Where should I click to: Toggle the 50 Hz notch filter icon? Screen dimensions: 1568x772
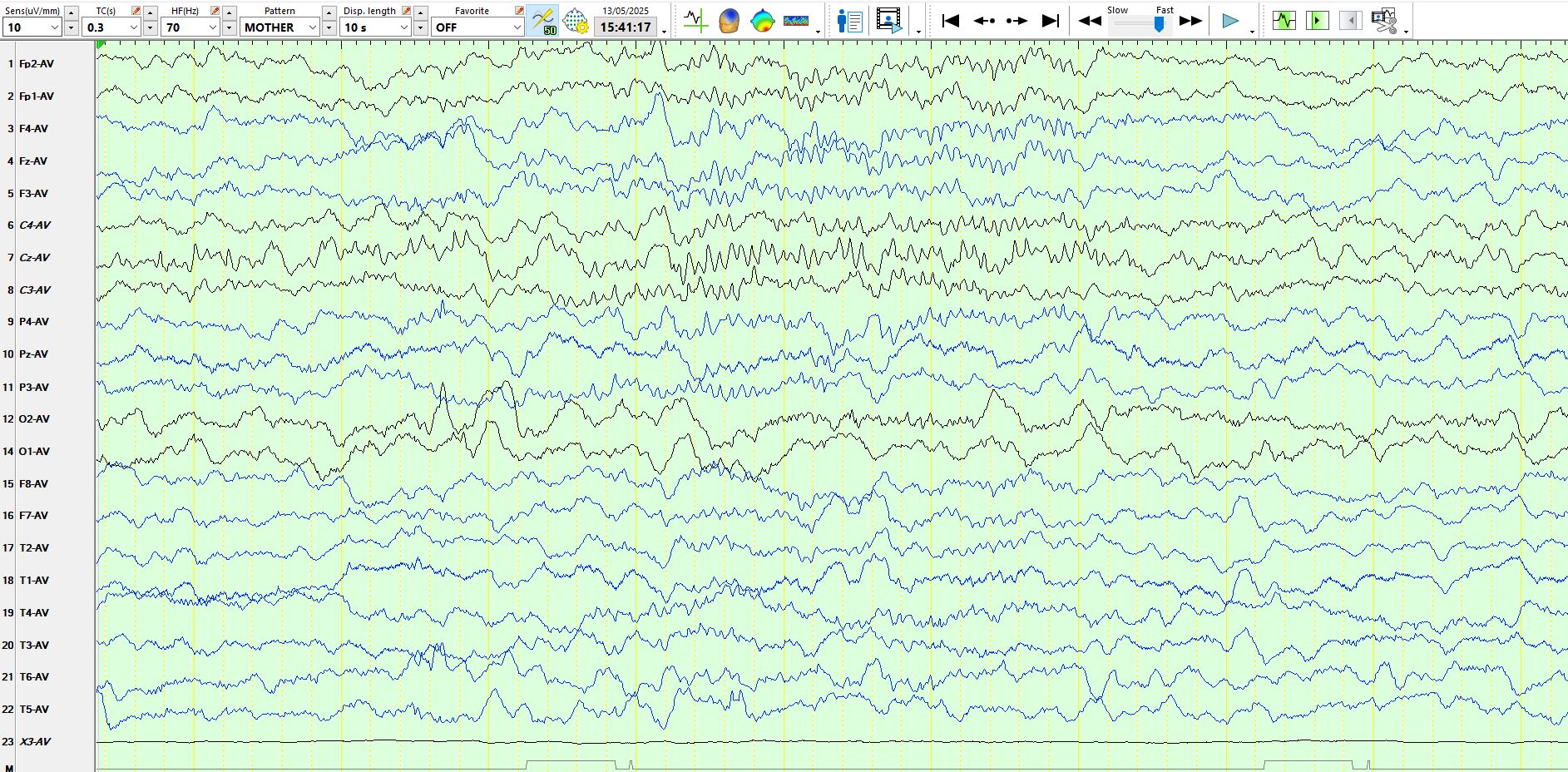(x=543, y=21)
